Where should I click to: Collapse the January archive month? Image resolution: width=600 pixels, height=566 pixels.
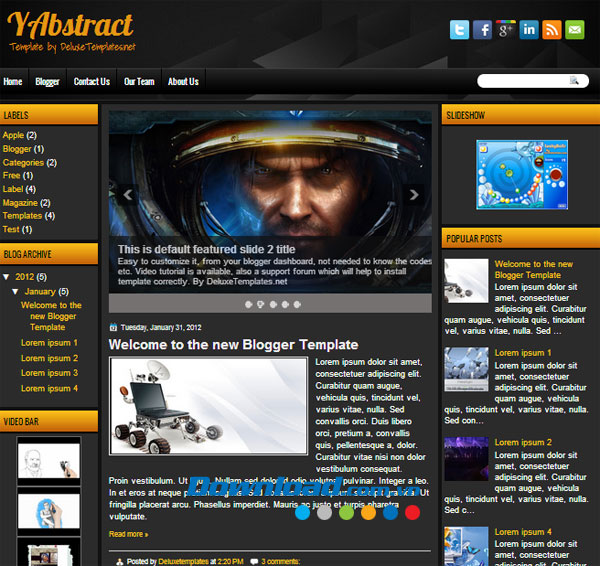coord(15,292)
